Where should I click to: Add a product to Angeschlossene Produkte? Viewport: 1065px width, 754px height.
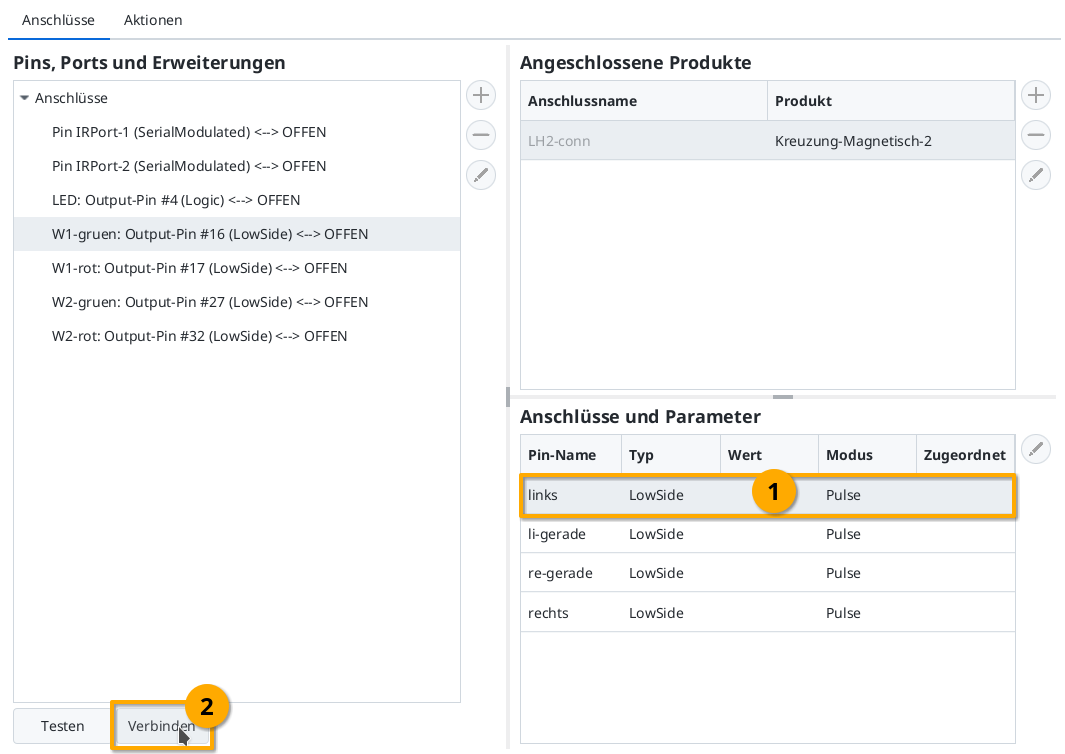click(x=1036, y=95)
